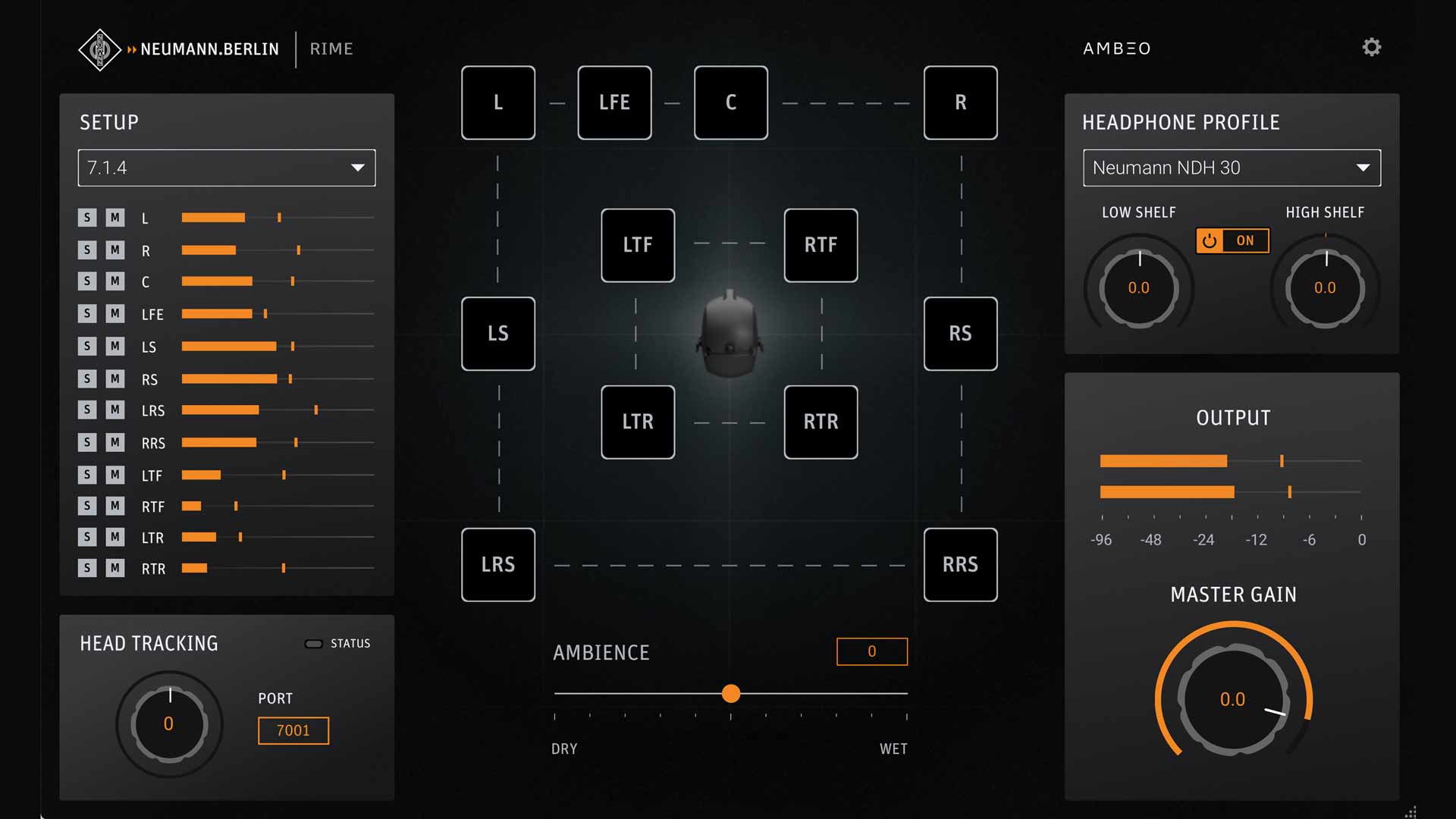The height and width of the screenshot is (819, 1456).
Task: Open the settings gear icon
Action: [x=1371, y=48]
